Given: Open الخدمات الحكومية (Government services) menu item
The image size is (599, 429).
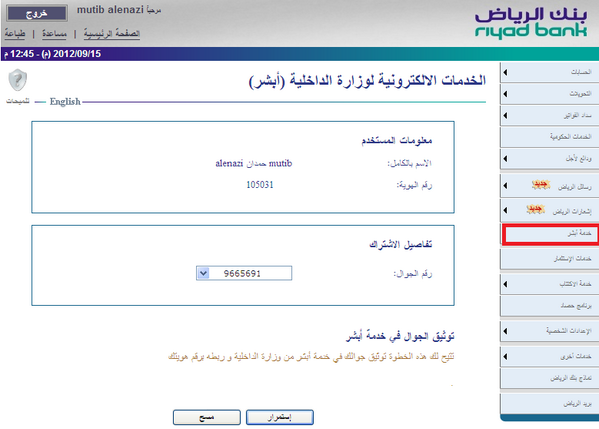Looking at the screenshot, I should pos(549,137).
